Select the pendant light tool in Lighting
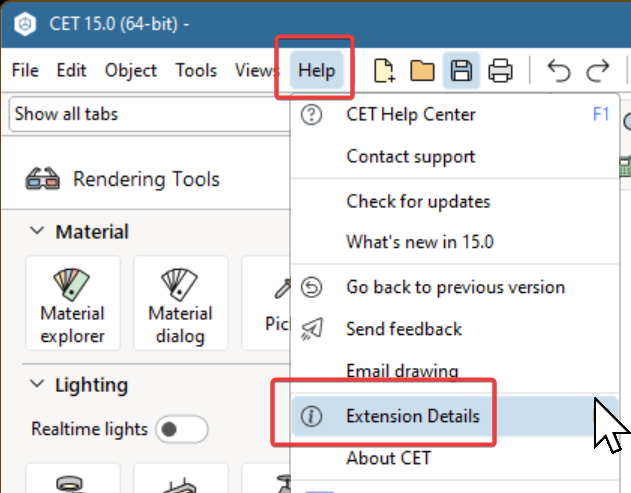 tap(181, 479)
